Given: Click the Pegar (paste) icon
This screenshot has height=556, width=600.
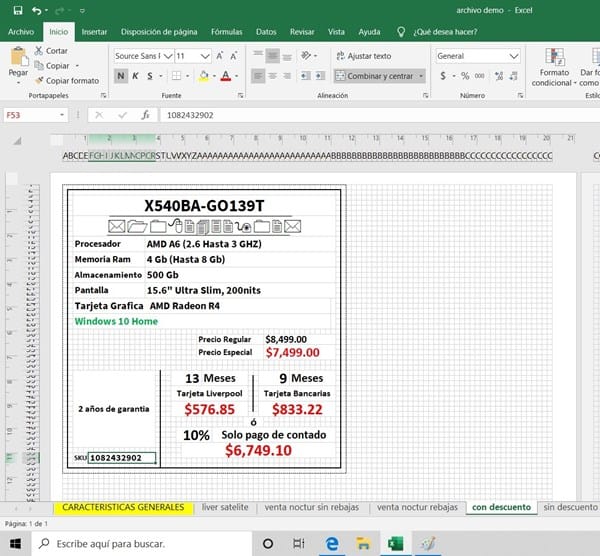Looking at the screenshot, I should click(x=17, y=58).
